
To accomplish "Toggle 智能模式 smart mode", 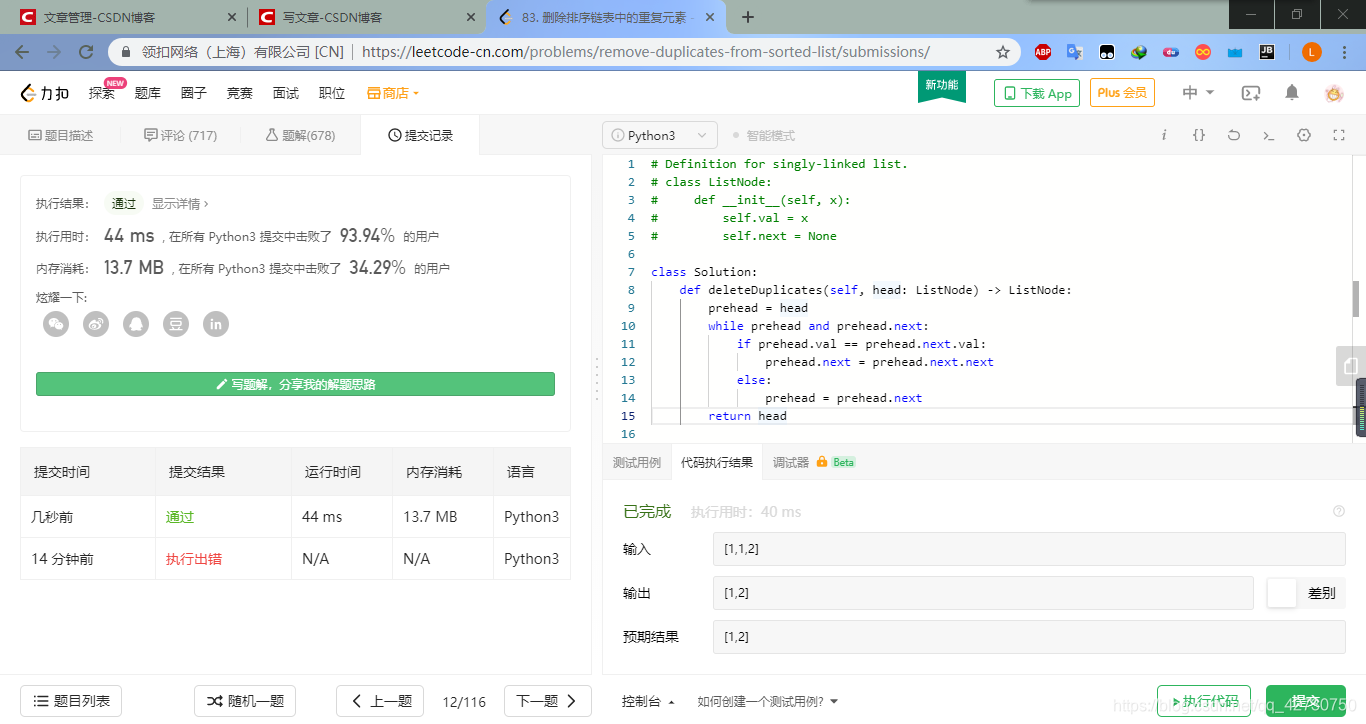I will click(764, 135).
